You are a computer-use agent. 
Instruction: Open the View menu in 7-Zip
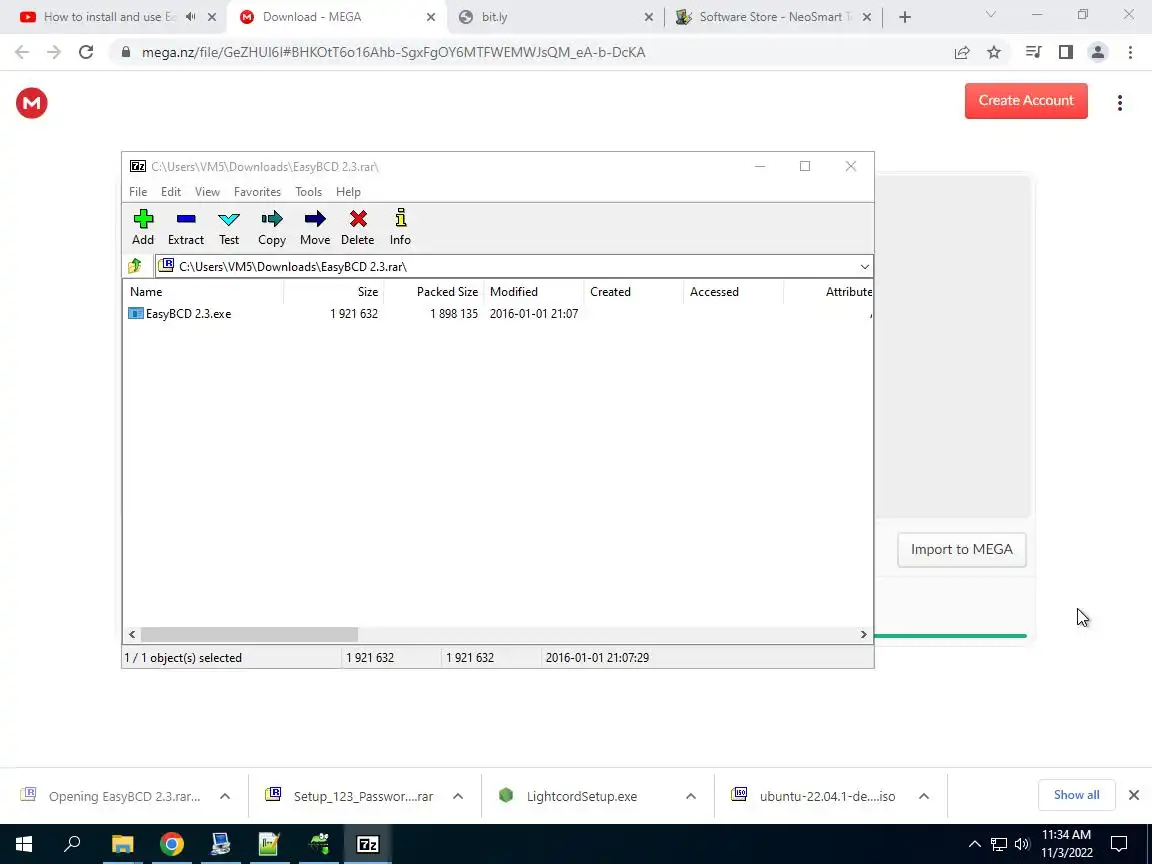207,192
